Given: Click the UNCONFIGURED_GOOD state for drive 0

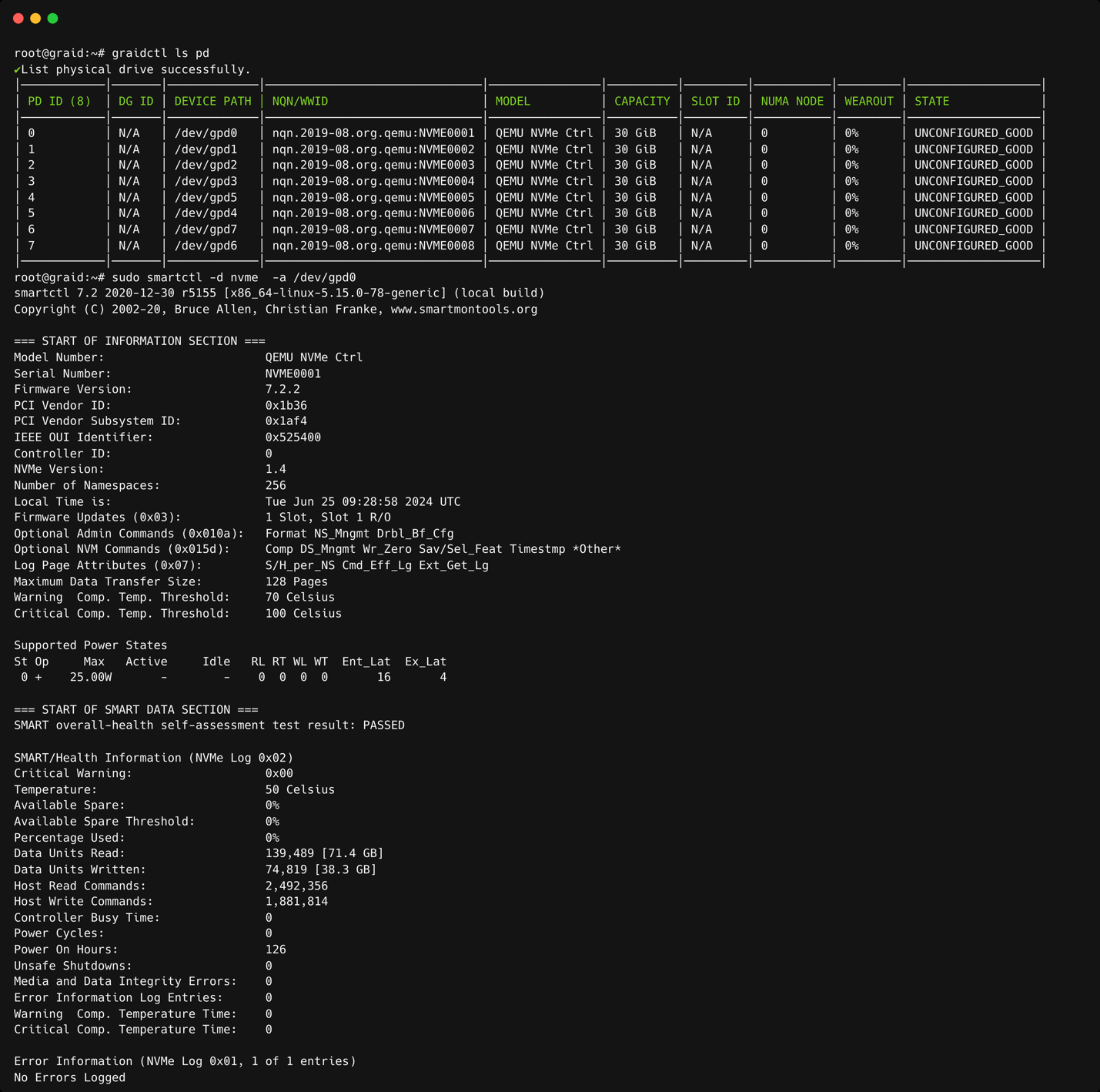Looking at the screenshot, I should tap(973, 132).
